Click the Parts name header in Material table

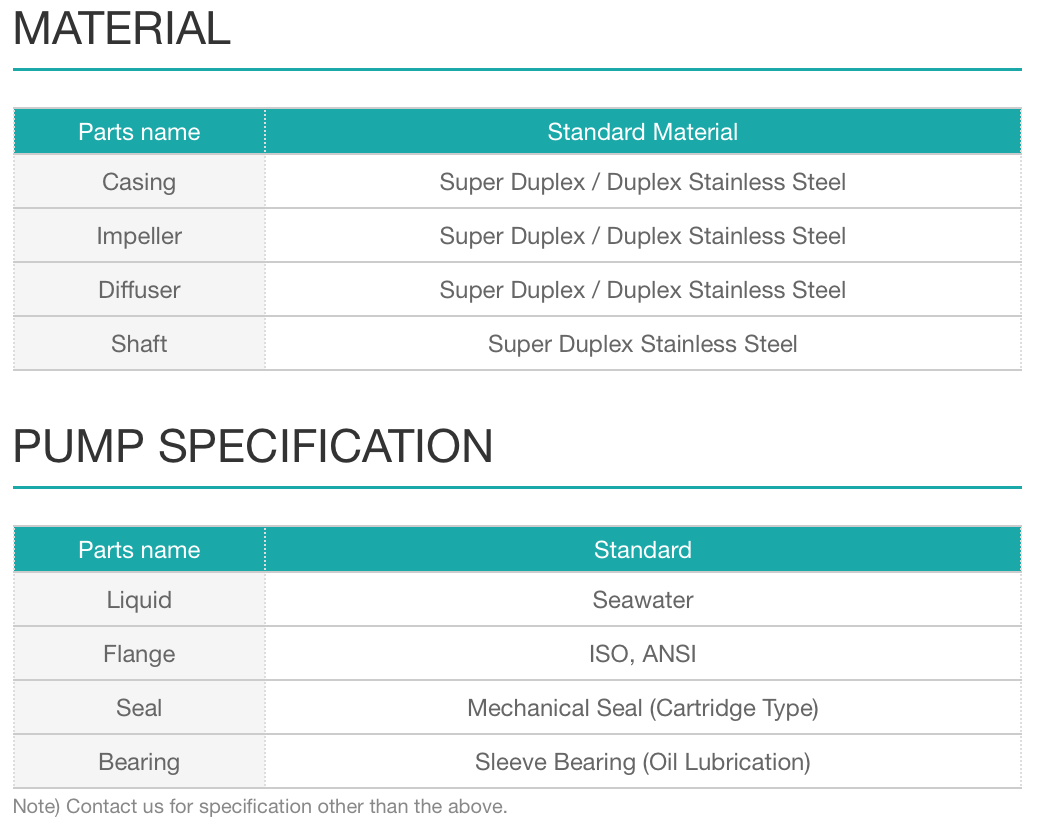[x=139, y=132]
